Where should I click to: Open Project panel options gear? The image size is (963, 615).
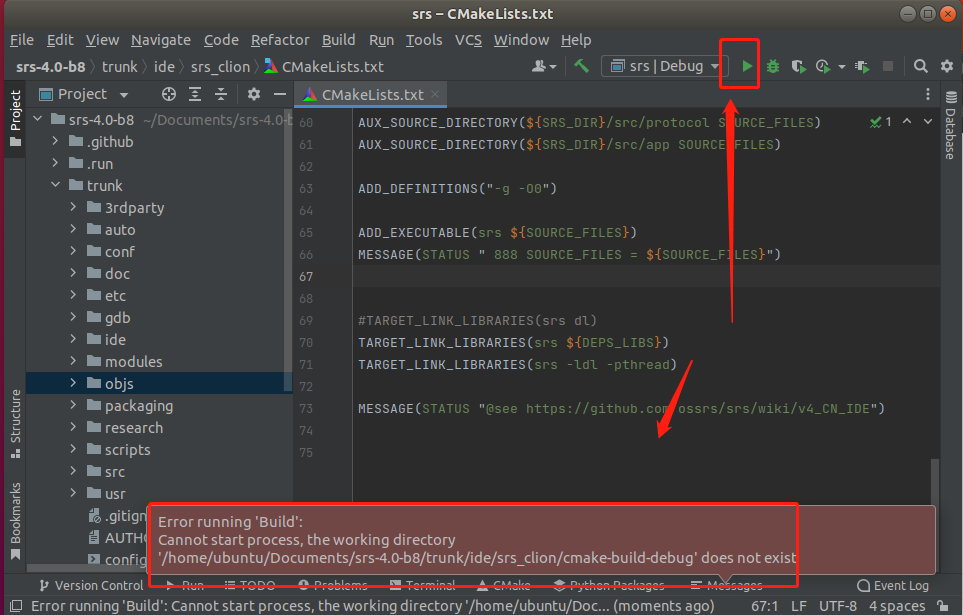(x=254, y=94)
